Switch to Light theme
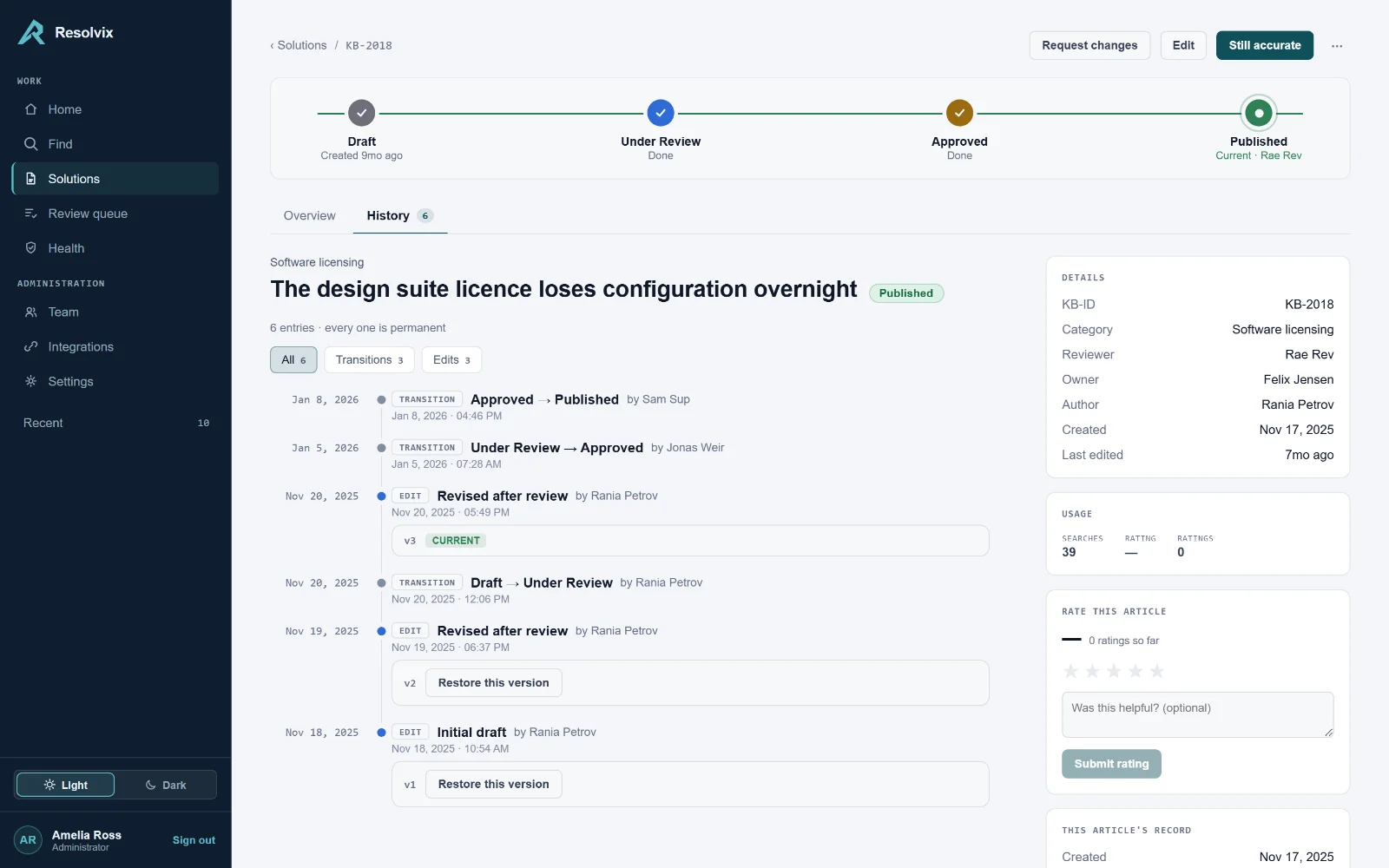 pyautogui.click(x=65, y=785)
